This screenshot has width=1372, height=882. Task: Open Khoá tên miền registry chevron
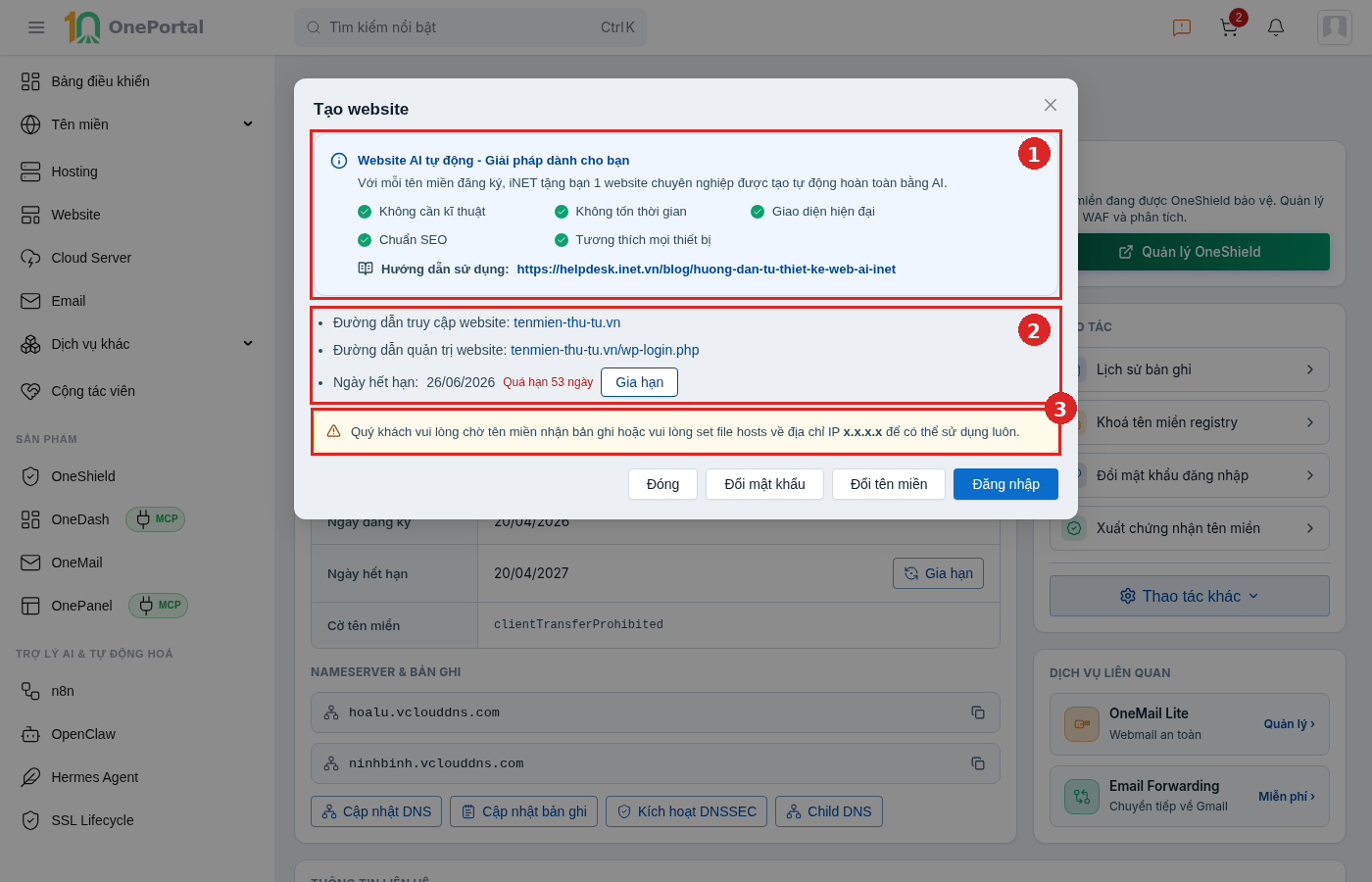click(x=1310, y=422)
